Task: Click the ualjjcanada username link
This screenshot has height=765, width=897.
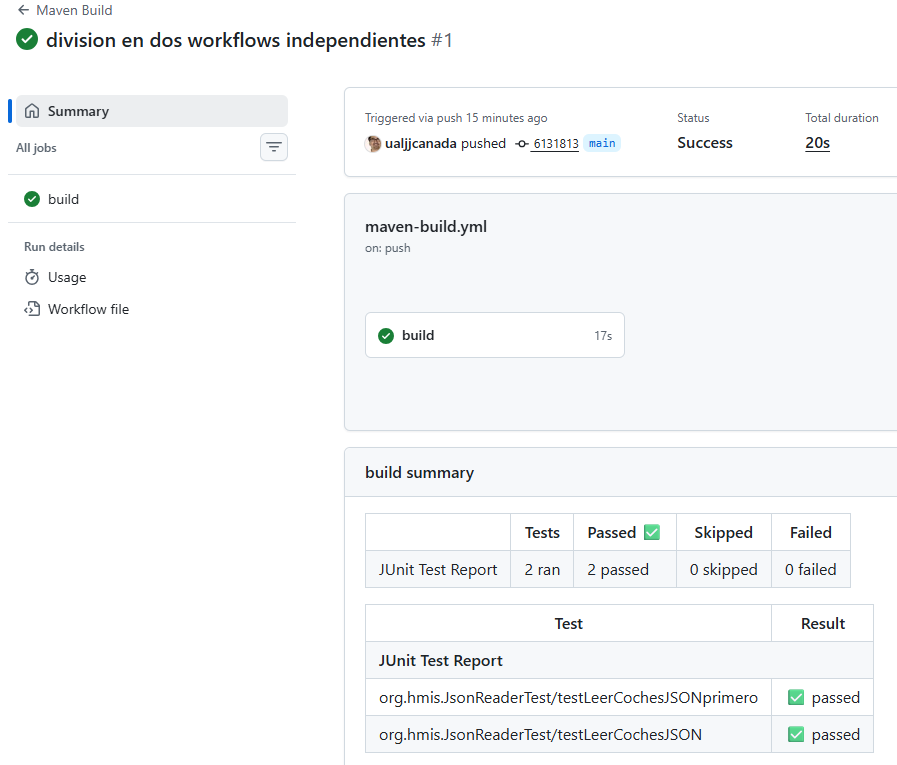Action: coord(421,143)
